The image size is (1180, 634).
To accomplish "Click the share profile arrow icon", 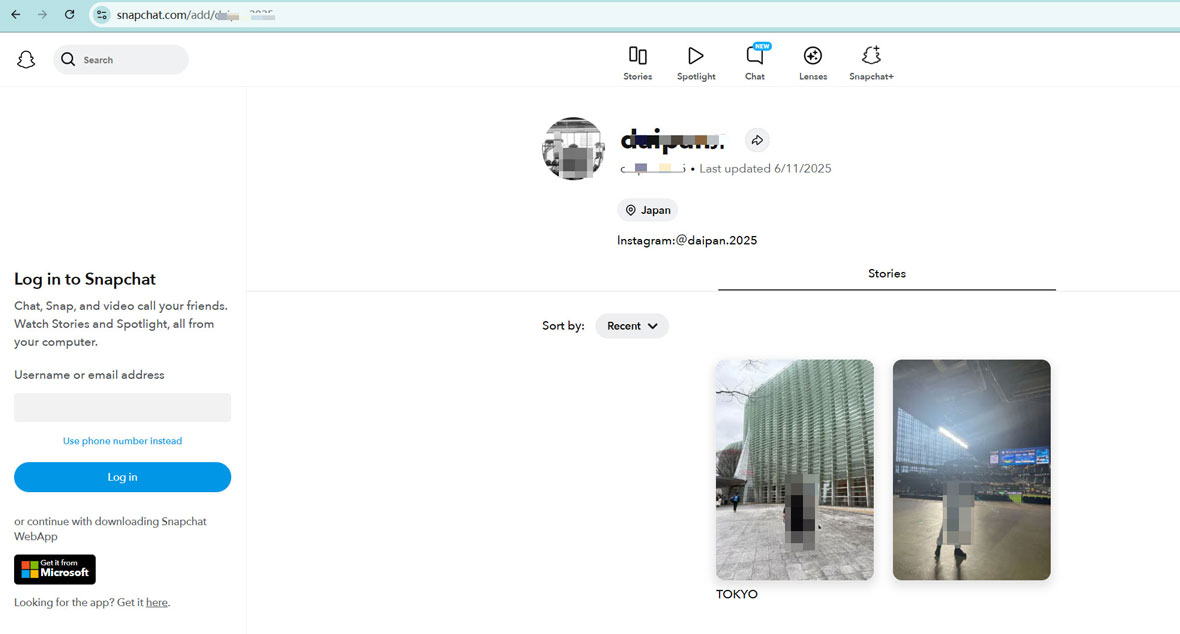I will [757, 140].
